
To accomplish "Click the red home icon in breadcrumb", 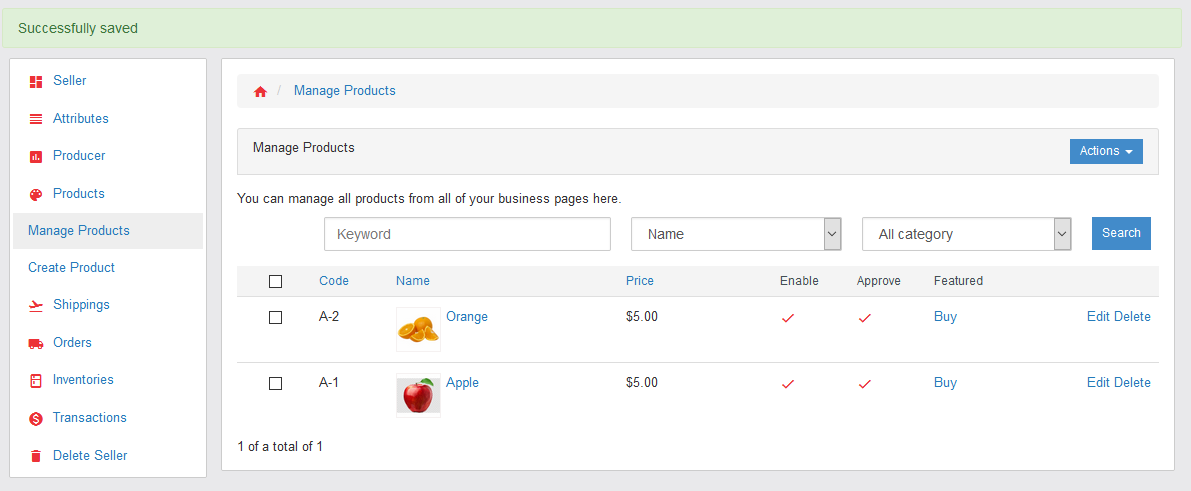I will click(x=260, y=91).
